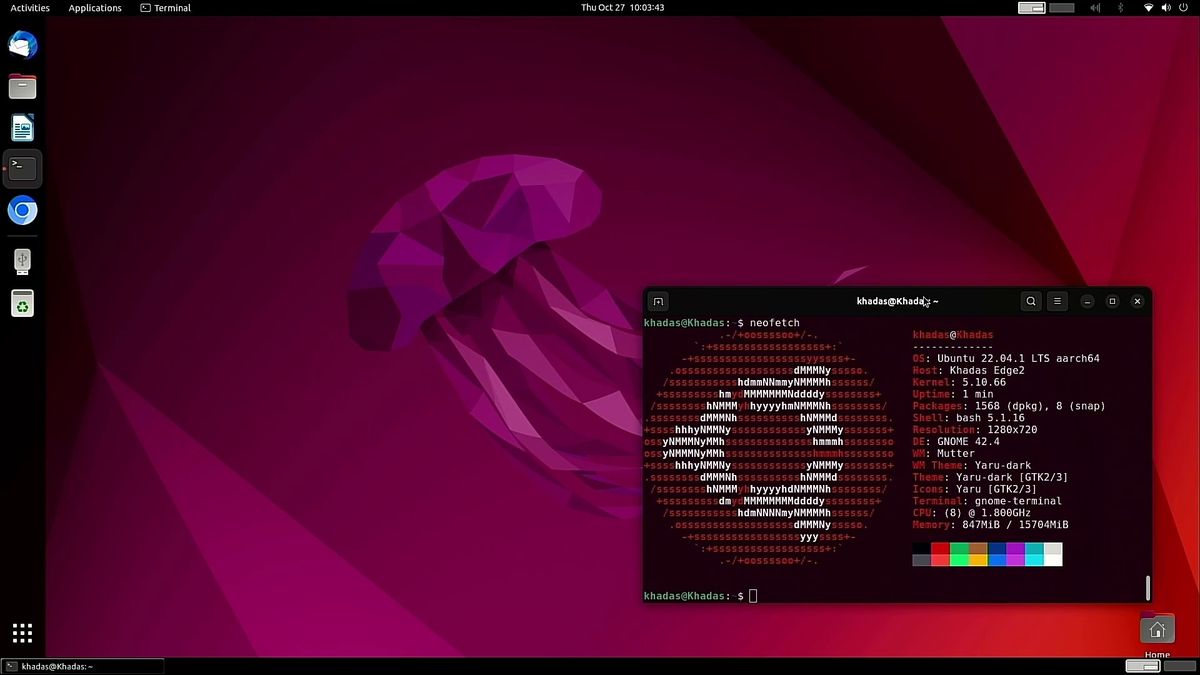Open the terminal search button

1031,301
